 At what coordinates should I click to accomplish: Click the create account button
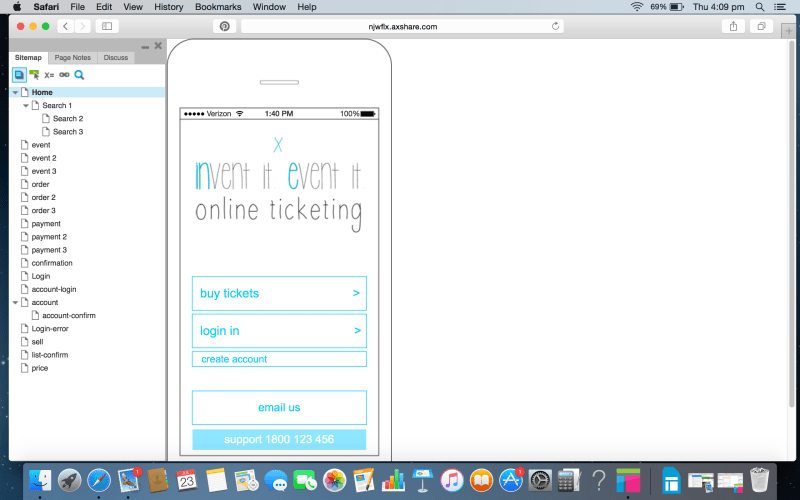[x=279, y=359]
